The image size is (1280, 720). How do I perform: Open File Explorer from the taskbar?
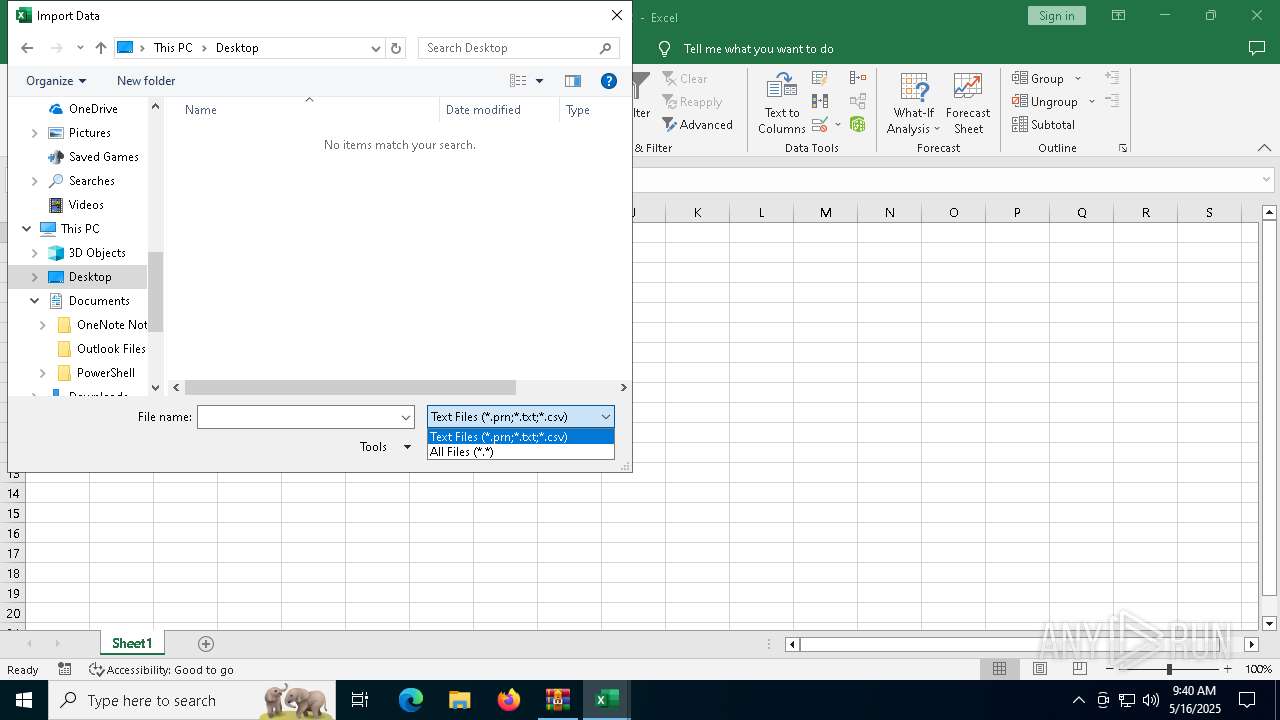[x=460, y=700]
